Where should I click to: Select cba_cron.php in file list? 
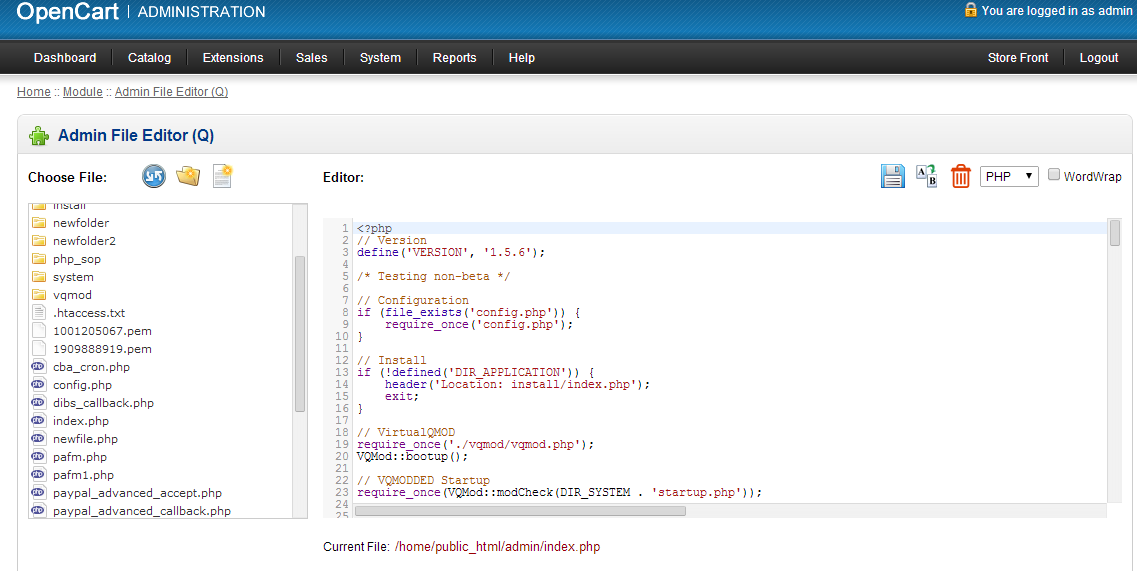[x=91, y=367]
